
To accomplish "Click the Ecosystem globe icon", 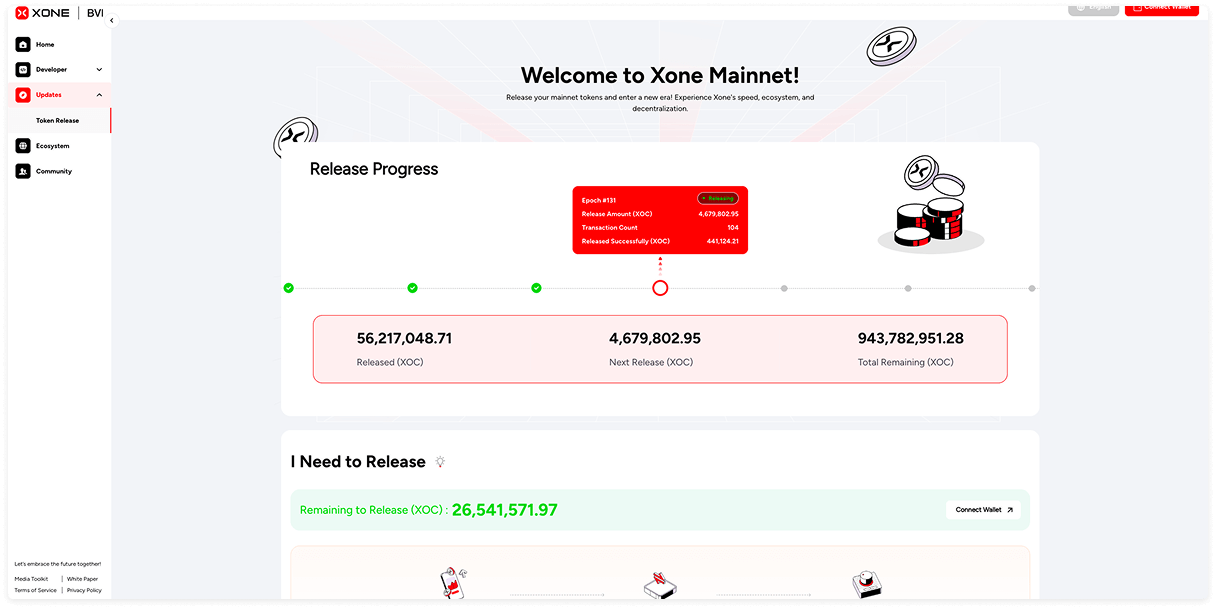I will point(23,146).
